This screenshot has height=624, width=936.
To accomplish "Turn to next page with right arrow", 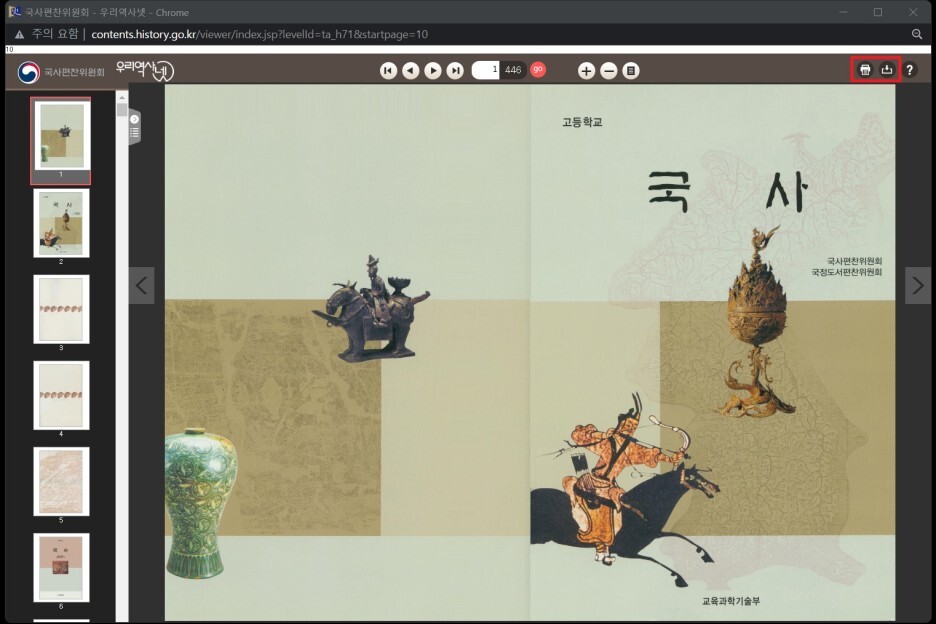I will pyautogui.click(x=917, y=285).
